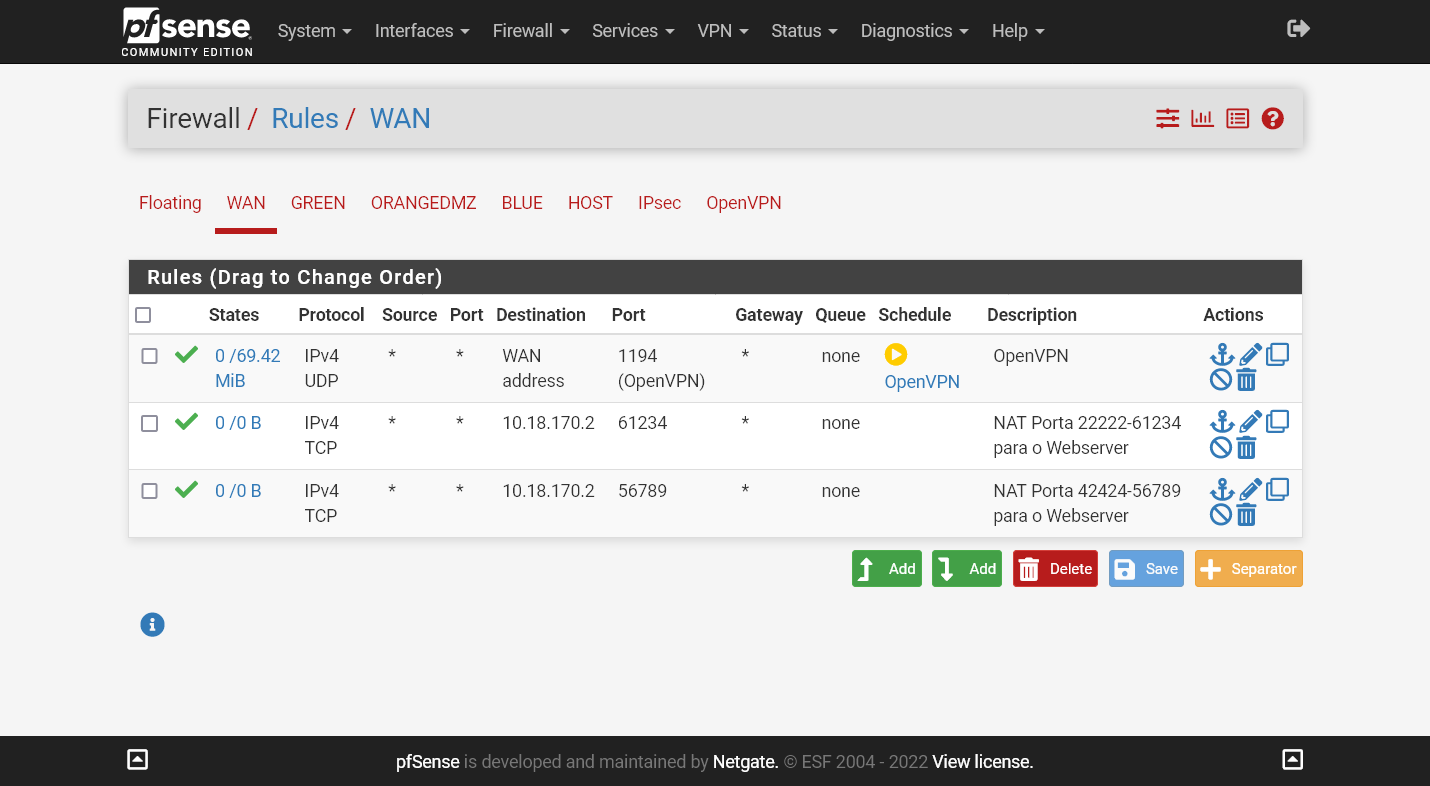Copy the port 61234 rule
The height and width of the screenshot is (786, 1430).
[1277, 422]
